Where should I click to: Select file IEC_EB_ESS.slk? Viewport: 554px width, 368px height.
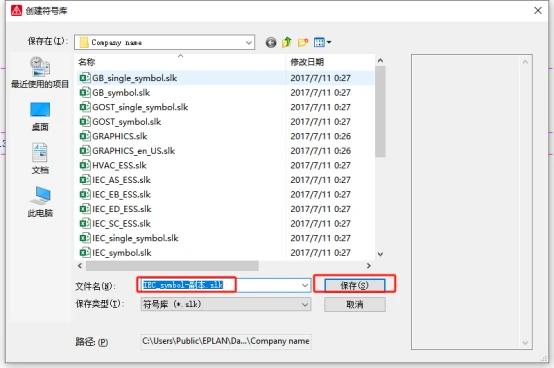point(121,195)
